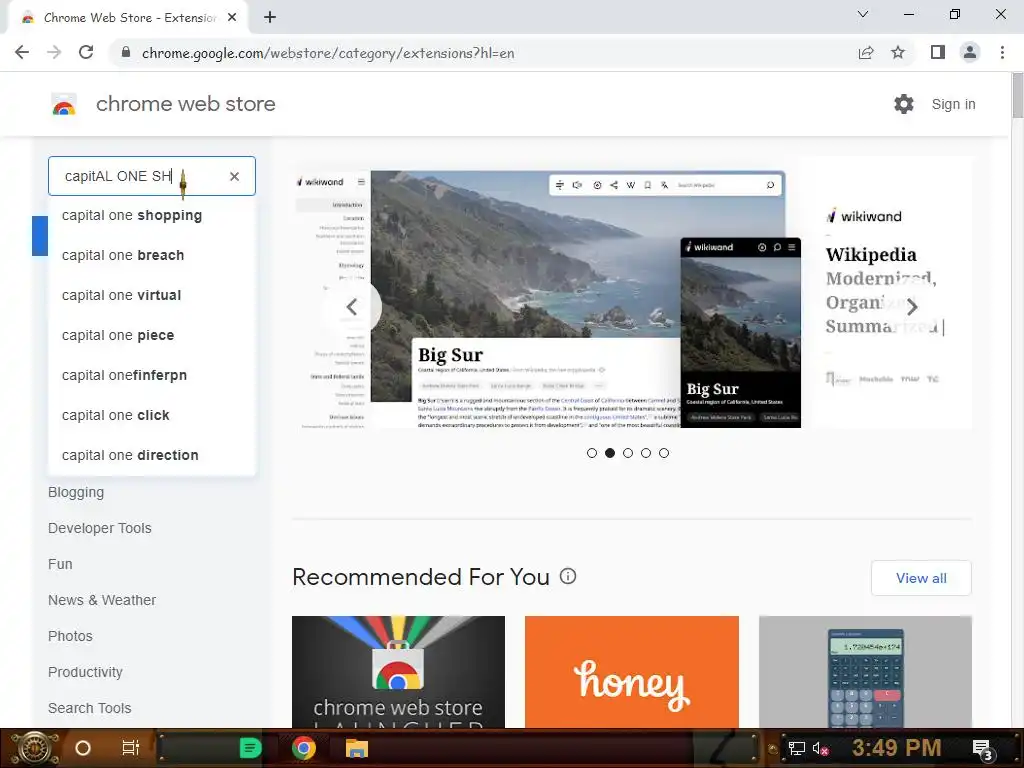Screen dimensions: 1024x768
Task: Sign in to the web store
Action: click(953, 104)
